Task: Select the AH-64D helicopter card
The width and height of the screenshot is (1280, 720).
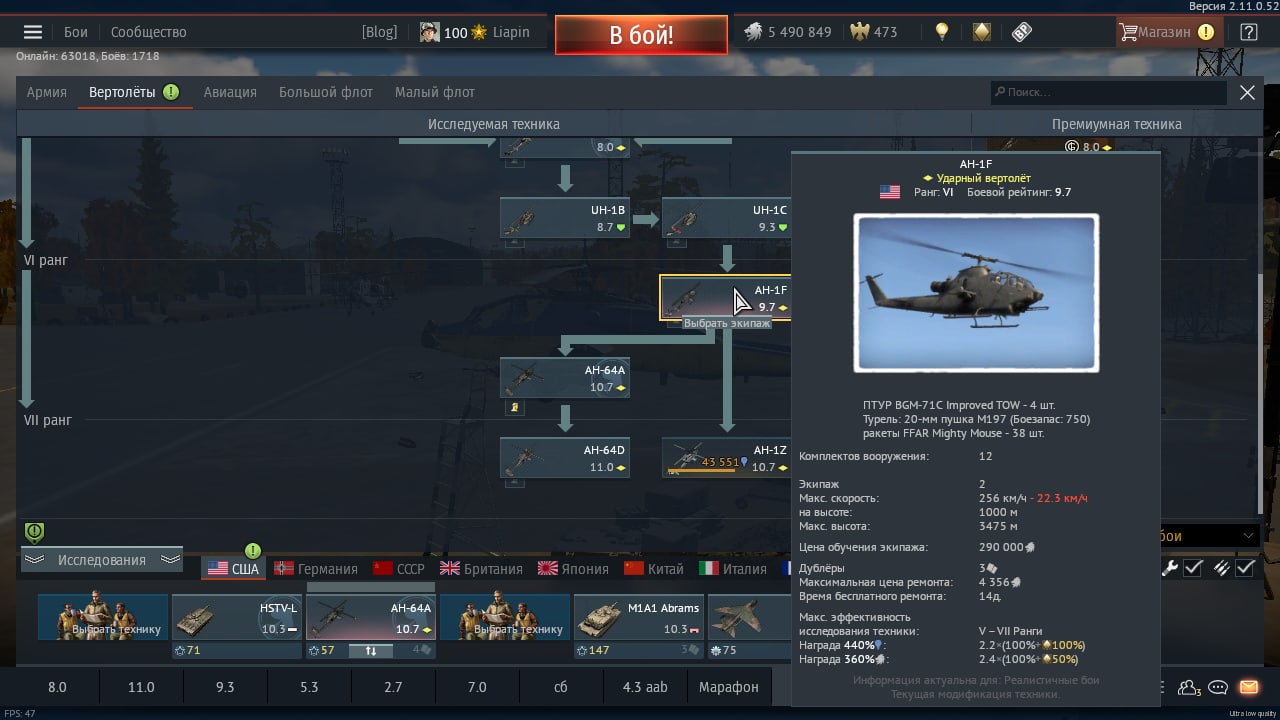Action: (x=565, y=458)
